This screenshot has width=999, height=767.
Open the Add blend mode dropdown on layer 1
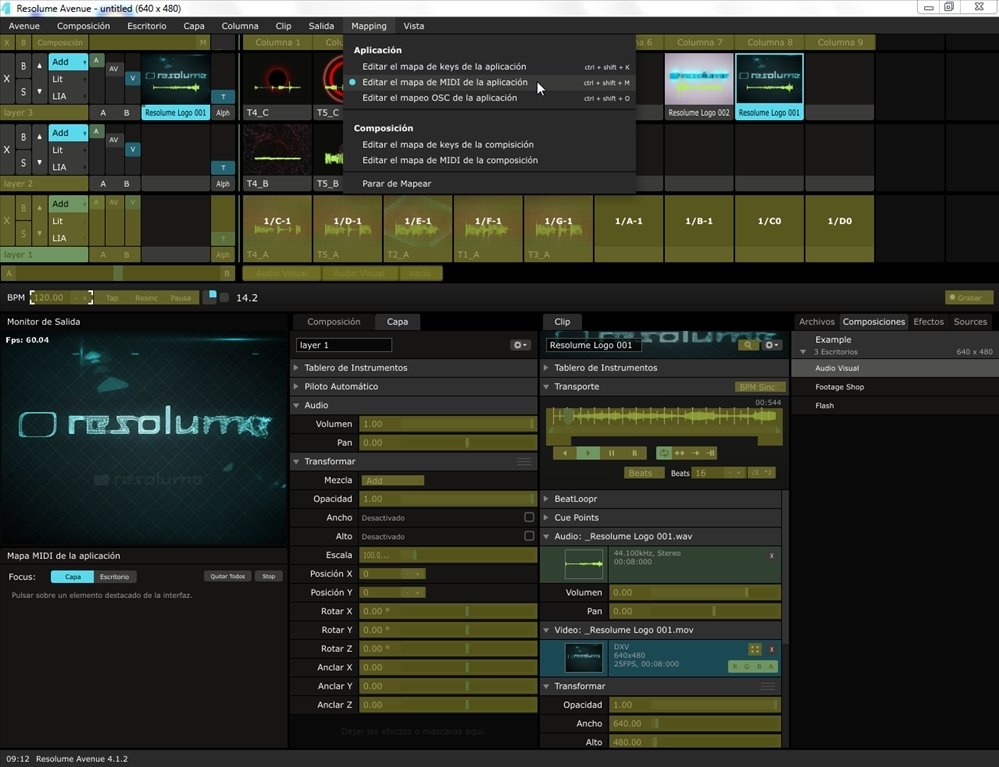(x=68, y=204)
